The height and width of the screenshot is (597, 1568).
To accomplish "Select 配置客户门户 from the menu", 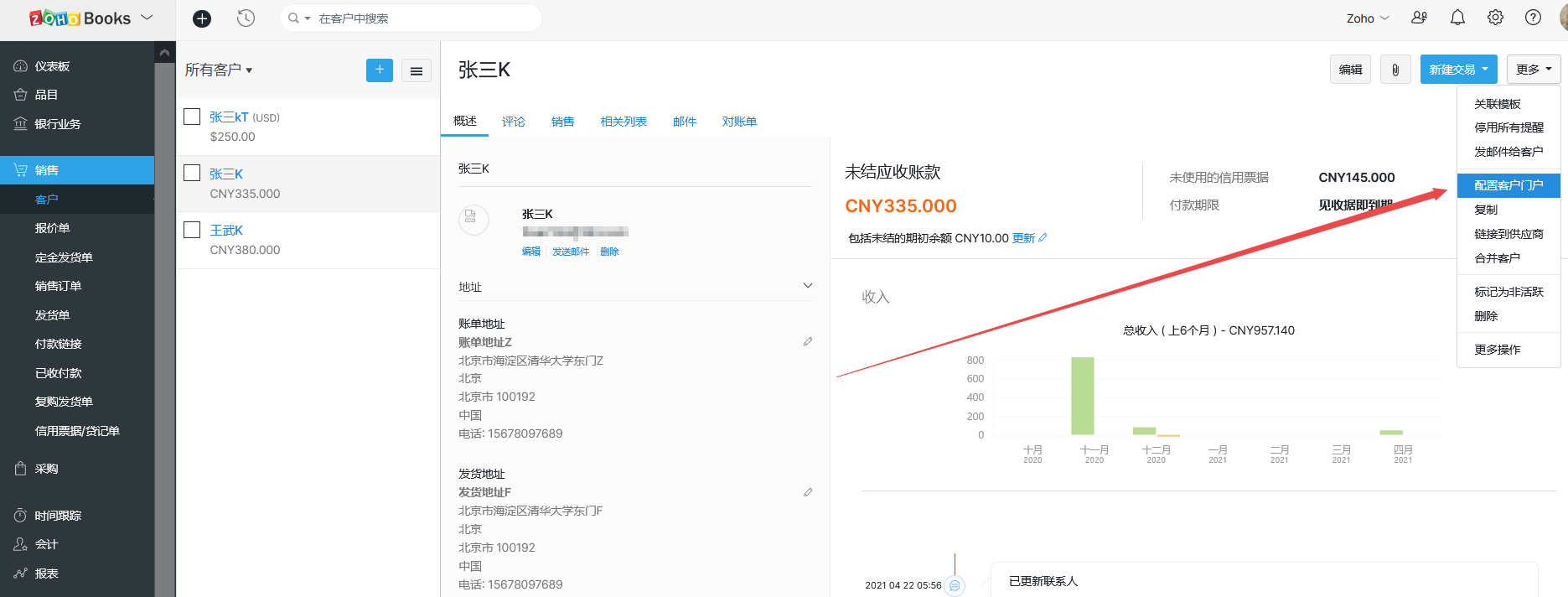I will [x=1508, y=185].
